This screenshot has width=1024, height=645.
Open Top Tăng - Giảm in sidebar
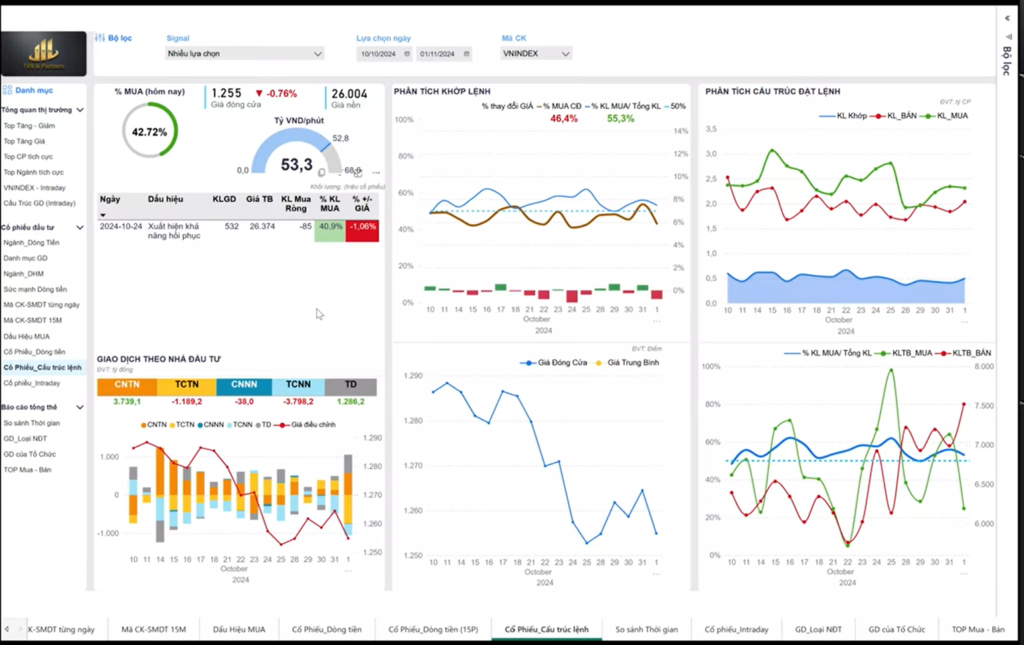29,126
